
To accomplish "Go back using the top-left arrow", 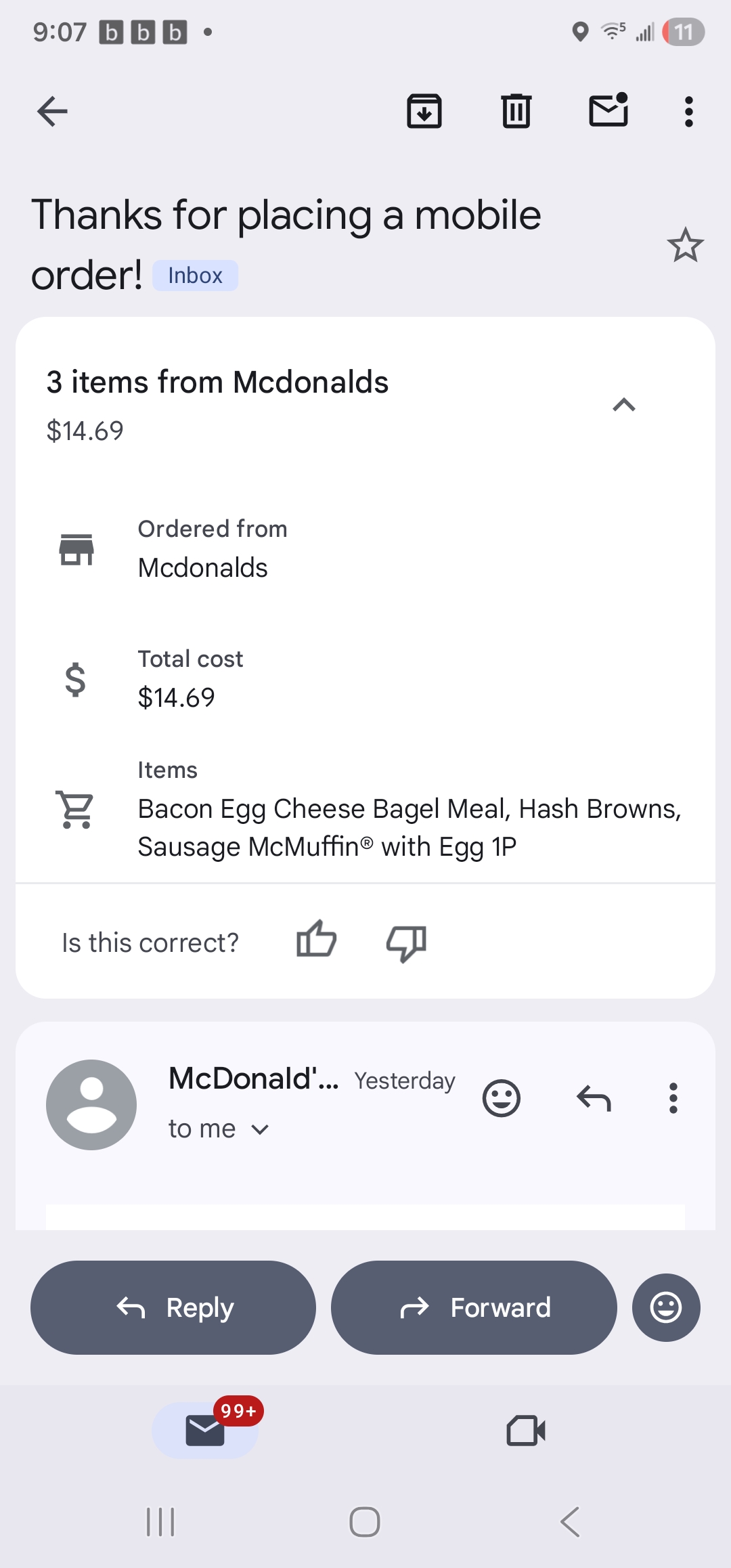I will [52, 112].
